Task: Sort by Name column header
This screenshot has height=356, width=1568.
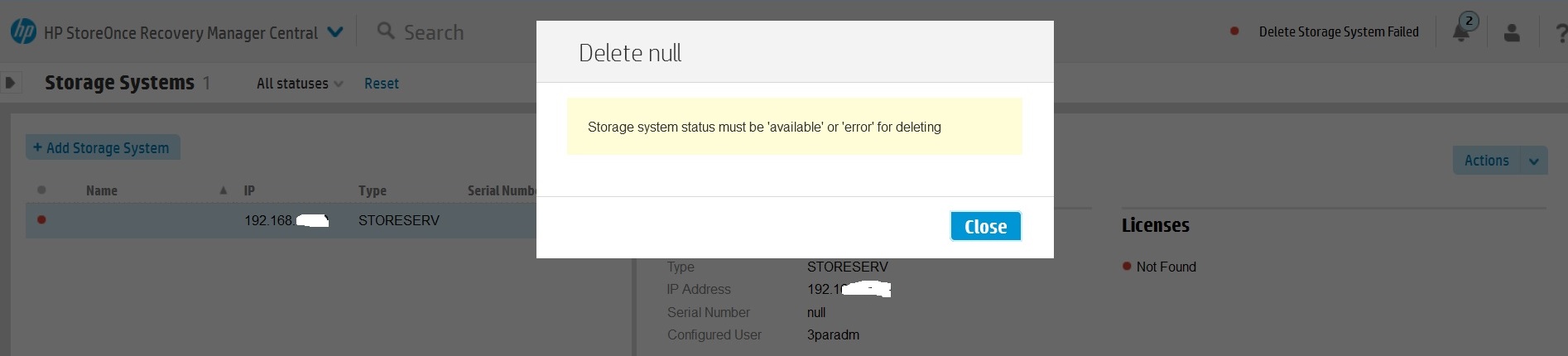Action: click(102, 190)
